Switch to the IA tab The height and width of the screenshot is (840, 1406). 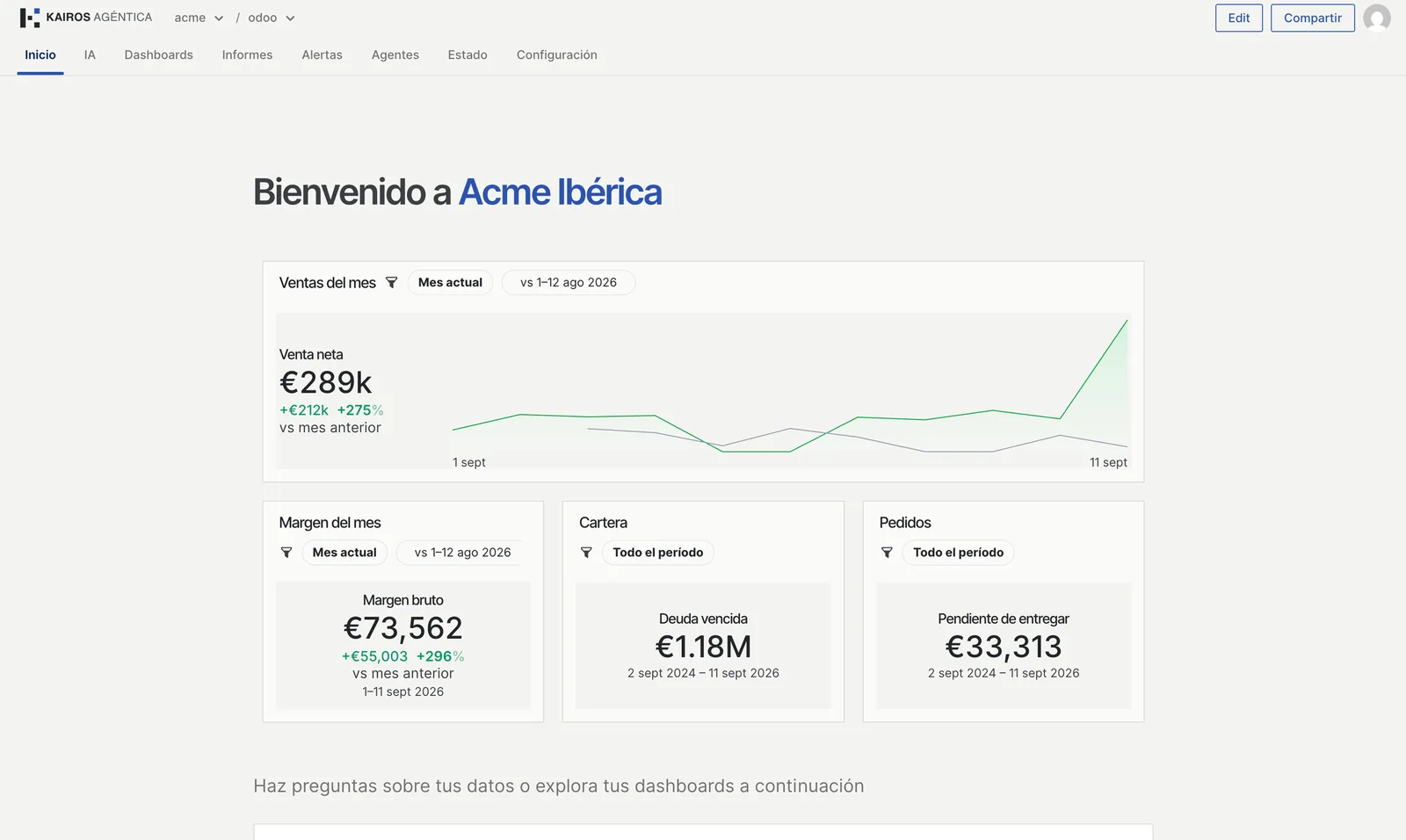(x=90, y=55)
